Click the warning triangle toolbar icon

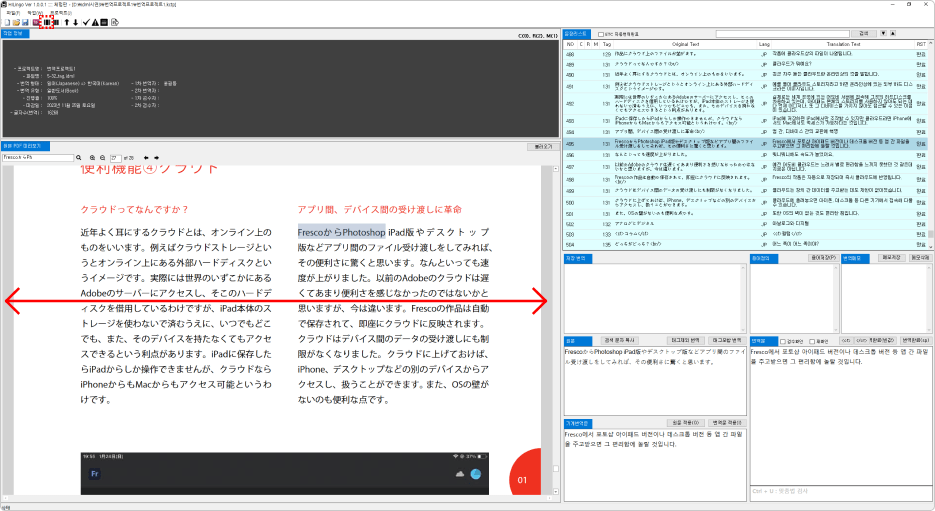pyautogui.click(x=95, y=22)
